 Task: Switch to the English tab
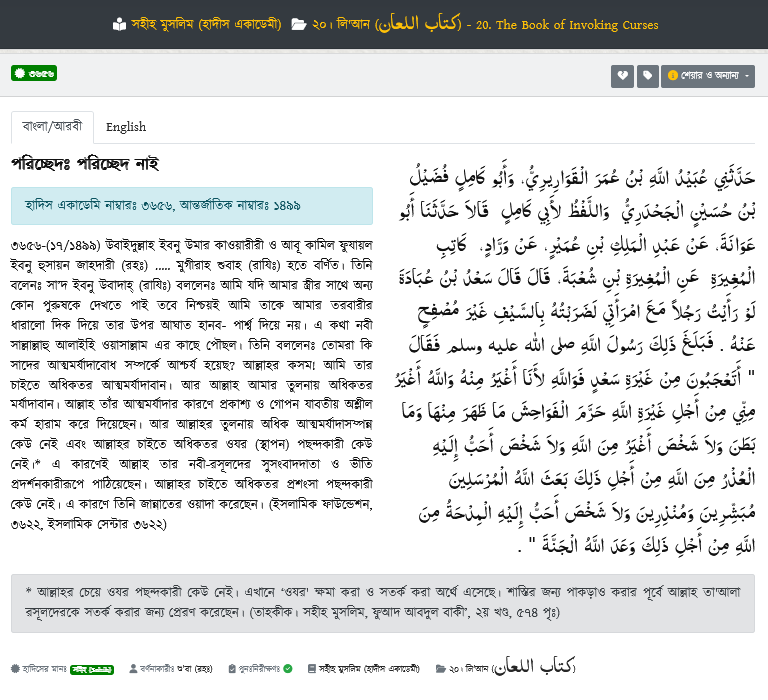pos(126,127)
